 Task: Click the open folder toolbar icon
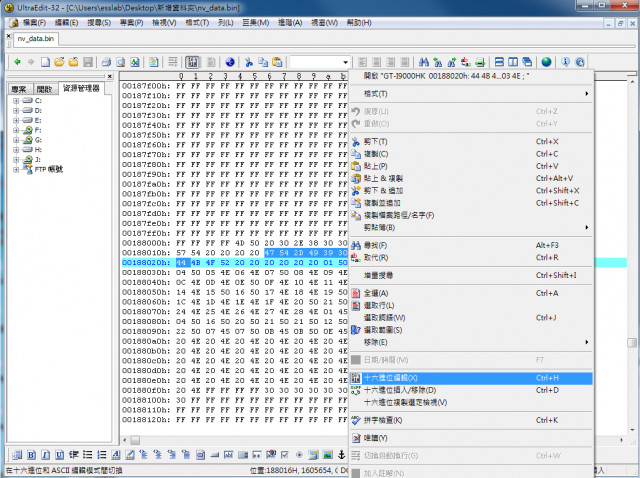tap(59, 62)
